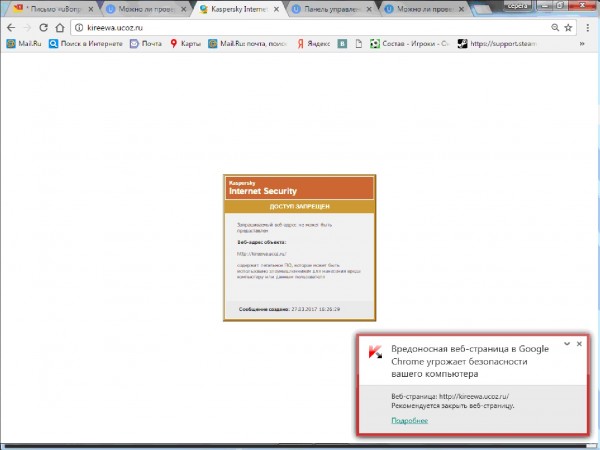Open the Mail.Ru: почта, поиск bookmark

[248, 44]
